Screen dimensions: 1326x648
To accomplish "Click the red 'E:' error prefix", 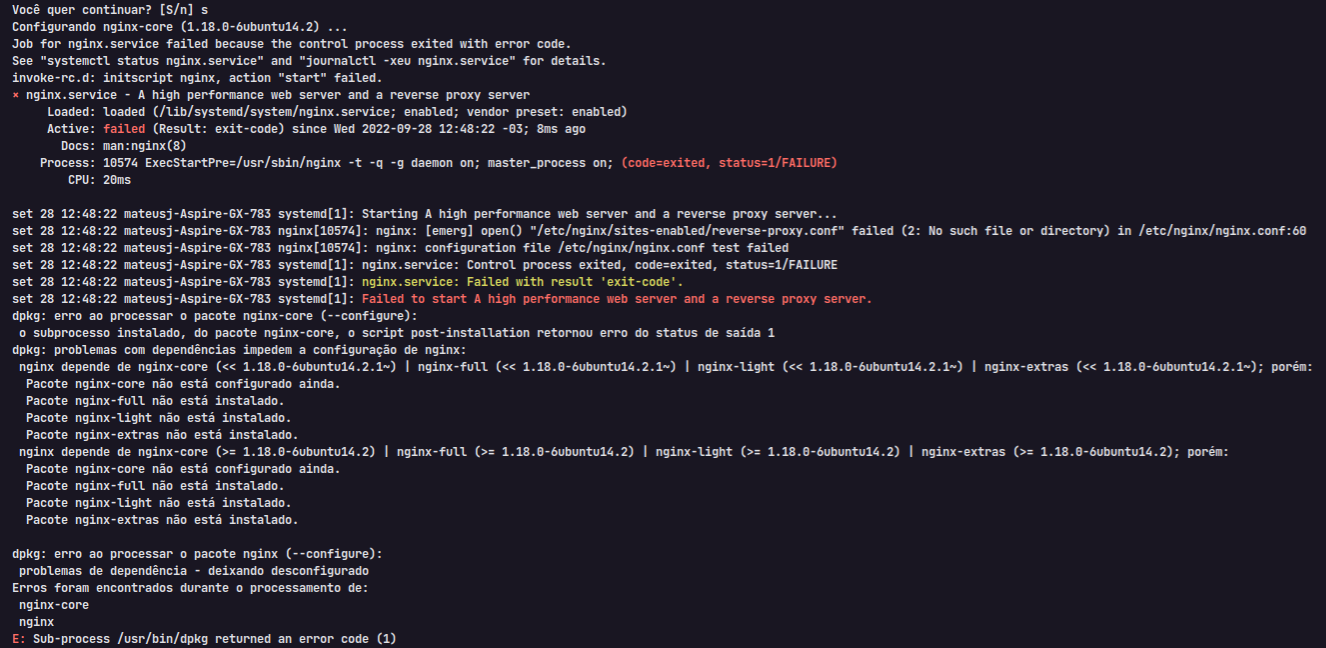I will [19, 638].
